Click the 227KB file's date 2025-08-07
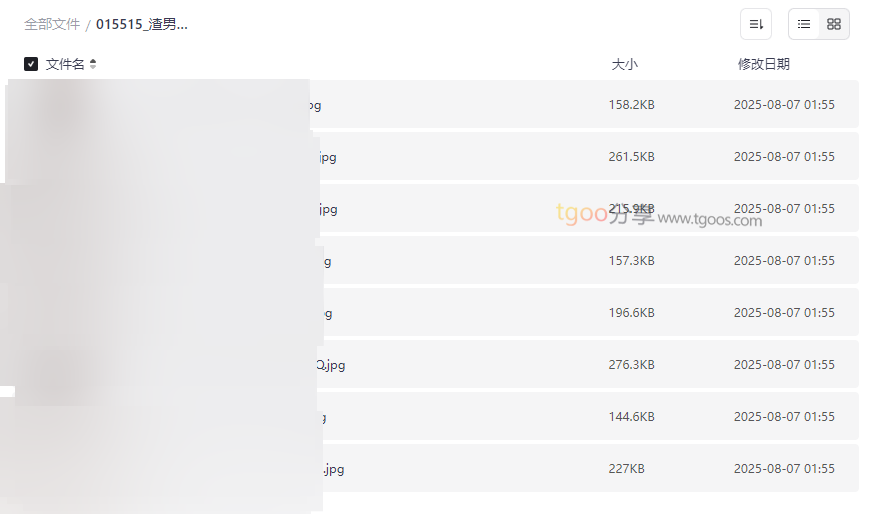This screenshot has width=874, height=514. coord(784,468)
